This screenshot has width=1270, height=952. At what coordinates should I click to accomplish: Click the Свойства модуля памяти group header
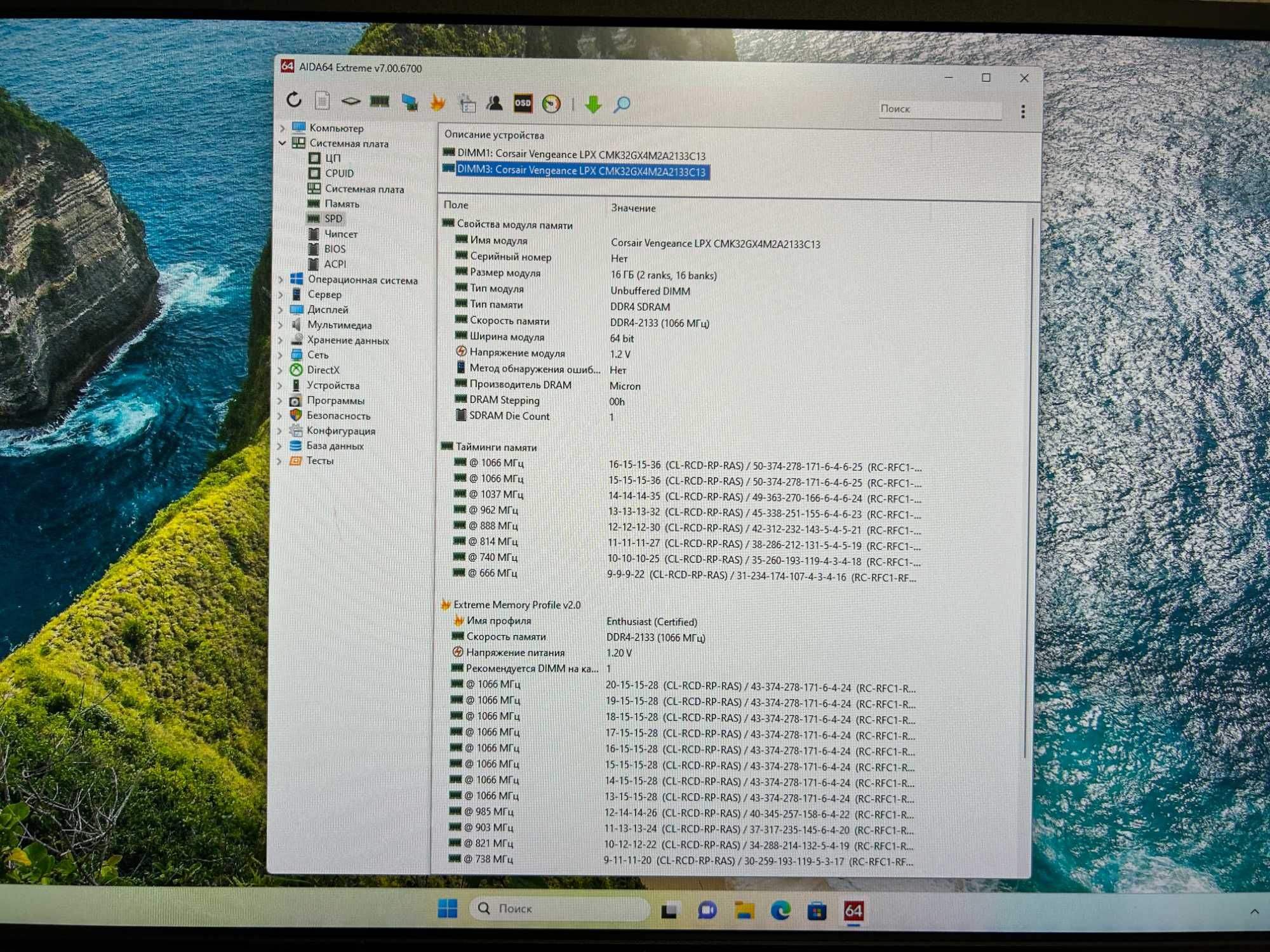tap(507, 225)
